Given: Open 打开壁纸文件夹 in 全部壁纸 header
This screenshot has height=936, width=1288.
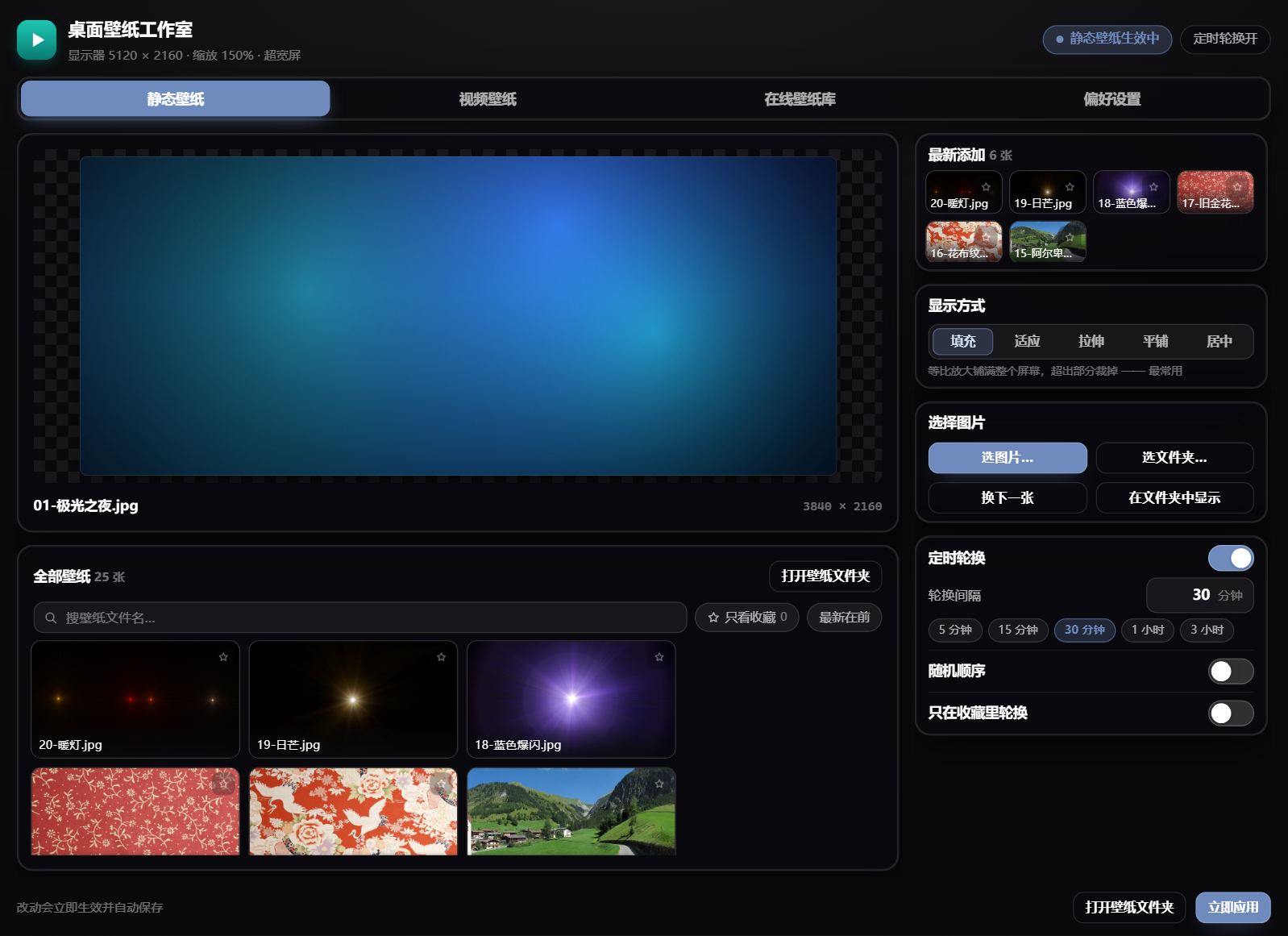Looking at the screenshot, I should point(825,576).
